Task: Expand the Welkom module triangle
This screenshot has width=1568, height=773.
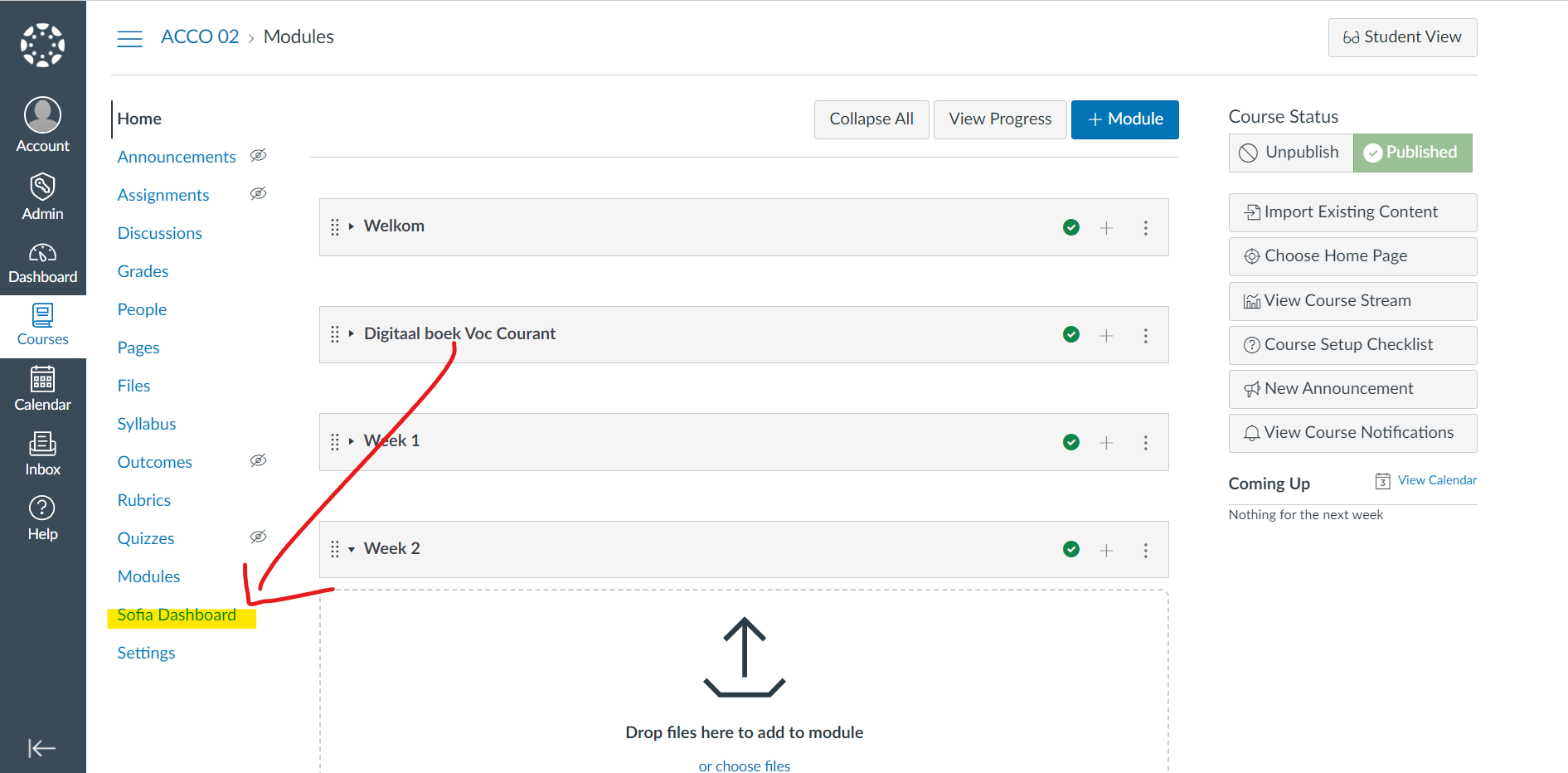Action: pos(352,226)
